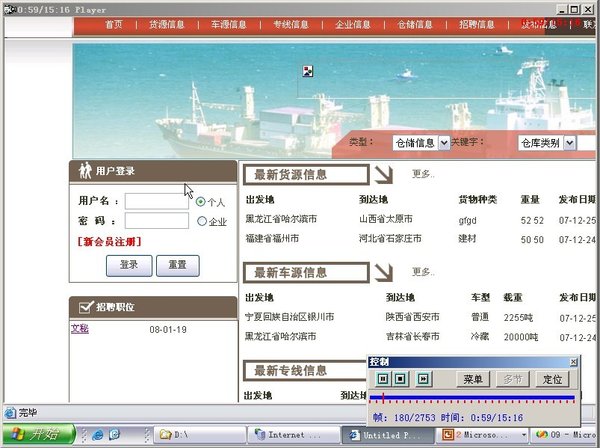The image size is (600, 448).
Task: Click 福建省福州市 departure cell
Action: point(272,238)
